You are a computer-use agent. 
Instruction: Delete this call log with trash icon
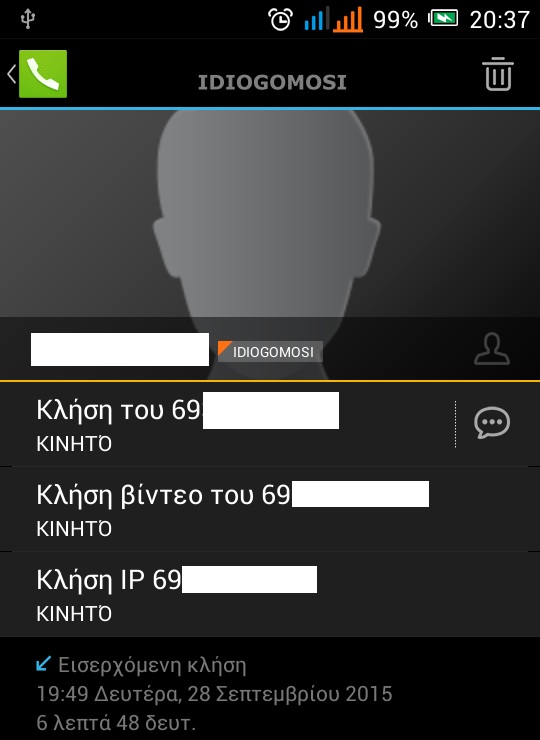click(x=498, y=74)
